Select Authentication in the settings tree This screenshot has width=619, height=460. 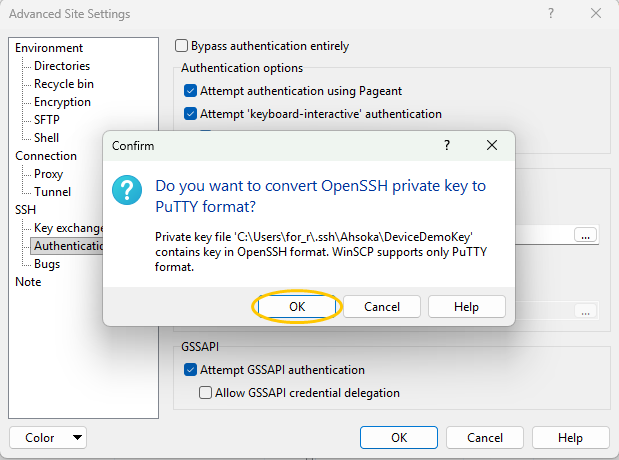tap(67, 246)
